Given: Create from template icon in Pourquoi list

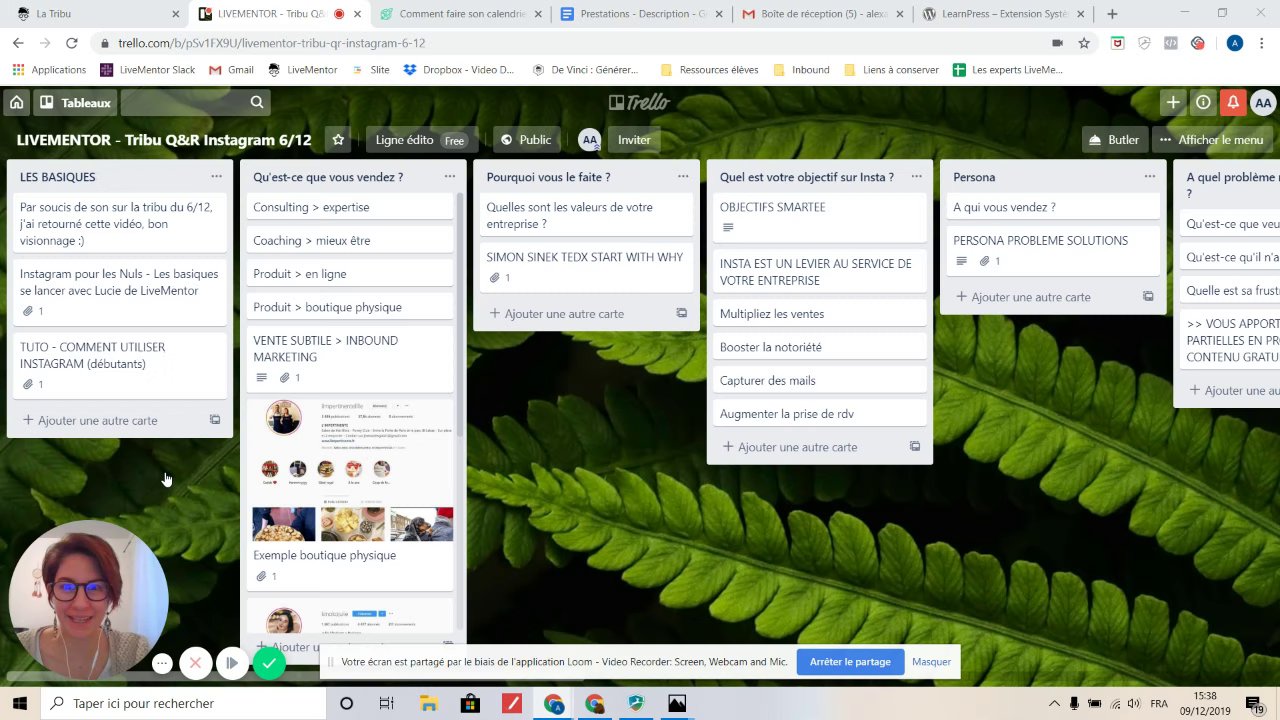Looking at the screenshot, I should coord(682,313).
